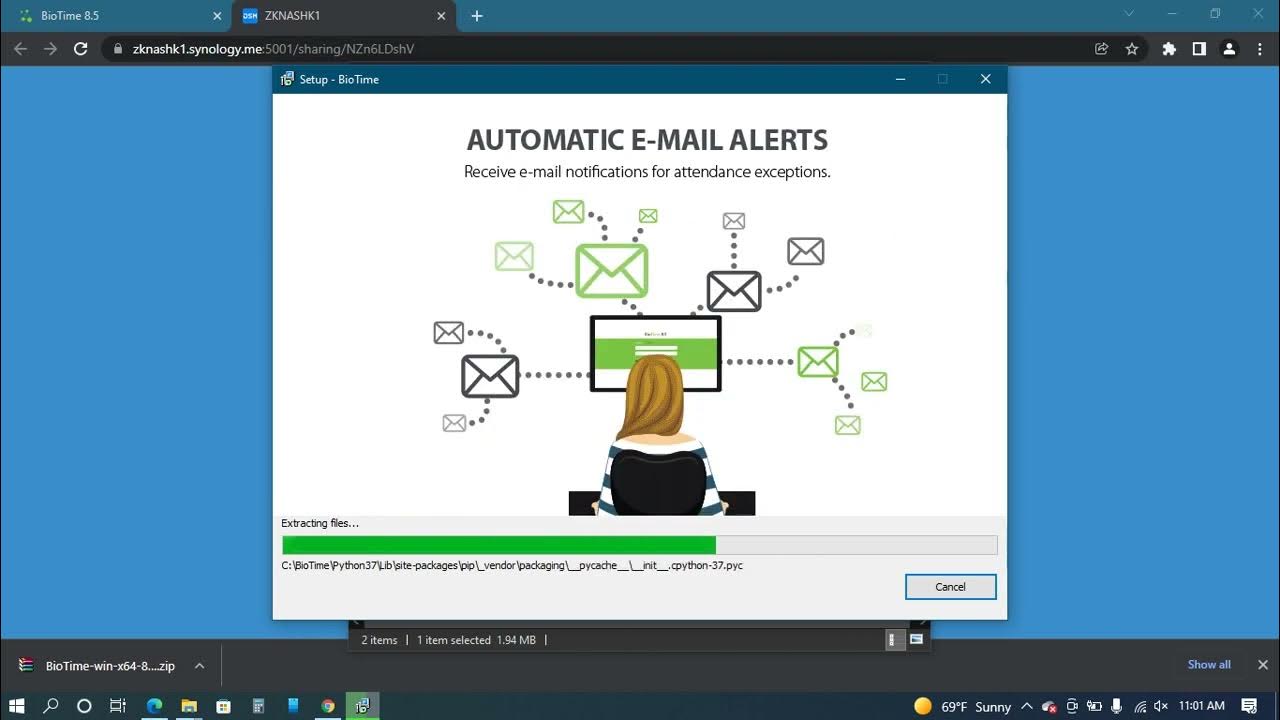Open Chrome tab search chevron
1280x720 pixels.
(1130, 14)
